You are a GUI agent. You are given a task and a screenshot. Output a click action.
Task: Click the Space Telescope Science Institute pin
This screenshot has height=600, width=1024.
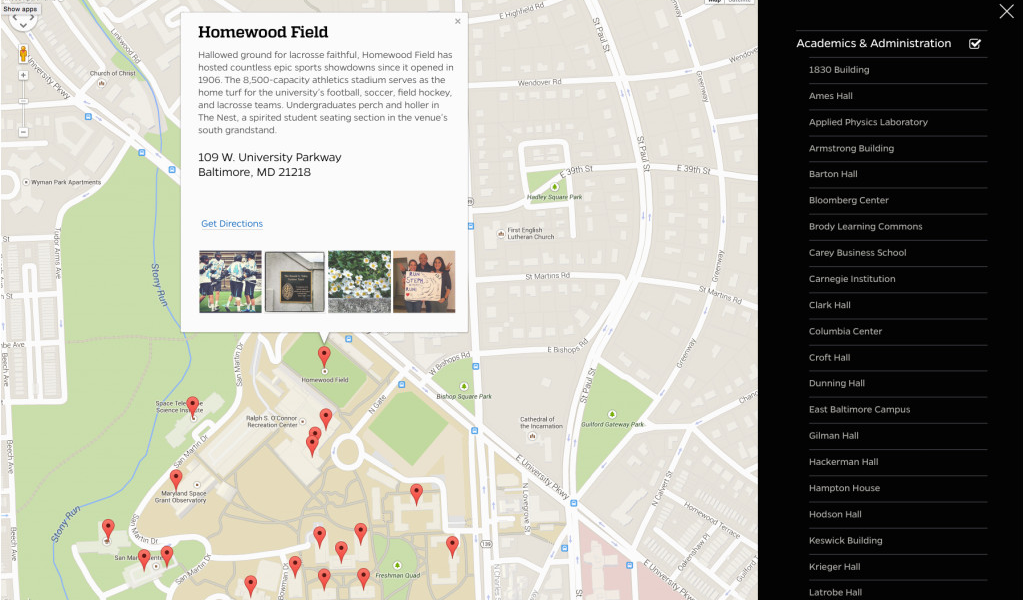(x=192, y=406)
